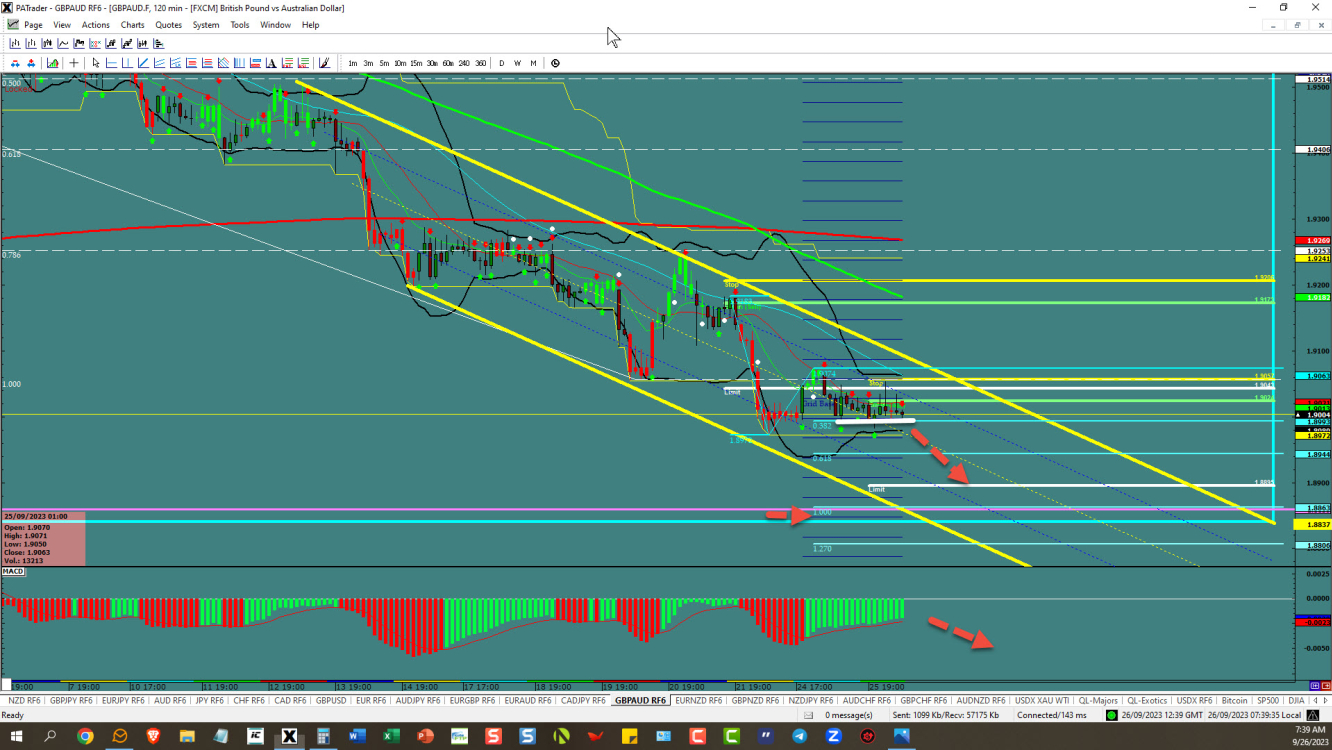Viewport: 1332px width, 750px height.
Task: Switch to 15m timeframe
Action: pos(416,63)
